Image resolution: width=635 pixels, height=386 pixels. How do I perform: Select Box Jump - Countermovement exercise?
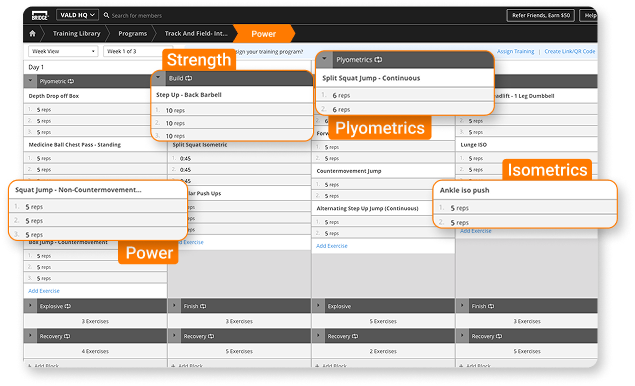[x=68, y=242]
